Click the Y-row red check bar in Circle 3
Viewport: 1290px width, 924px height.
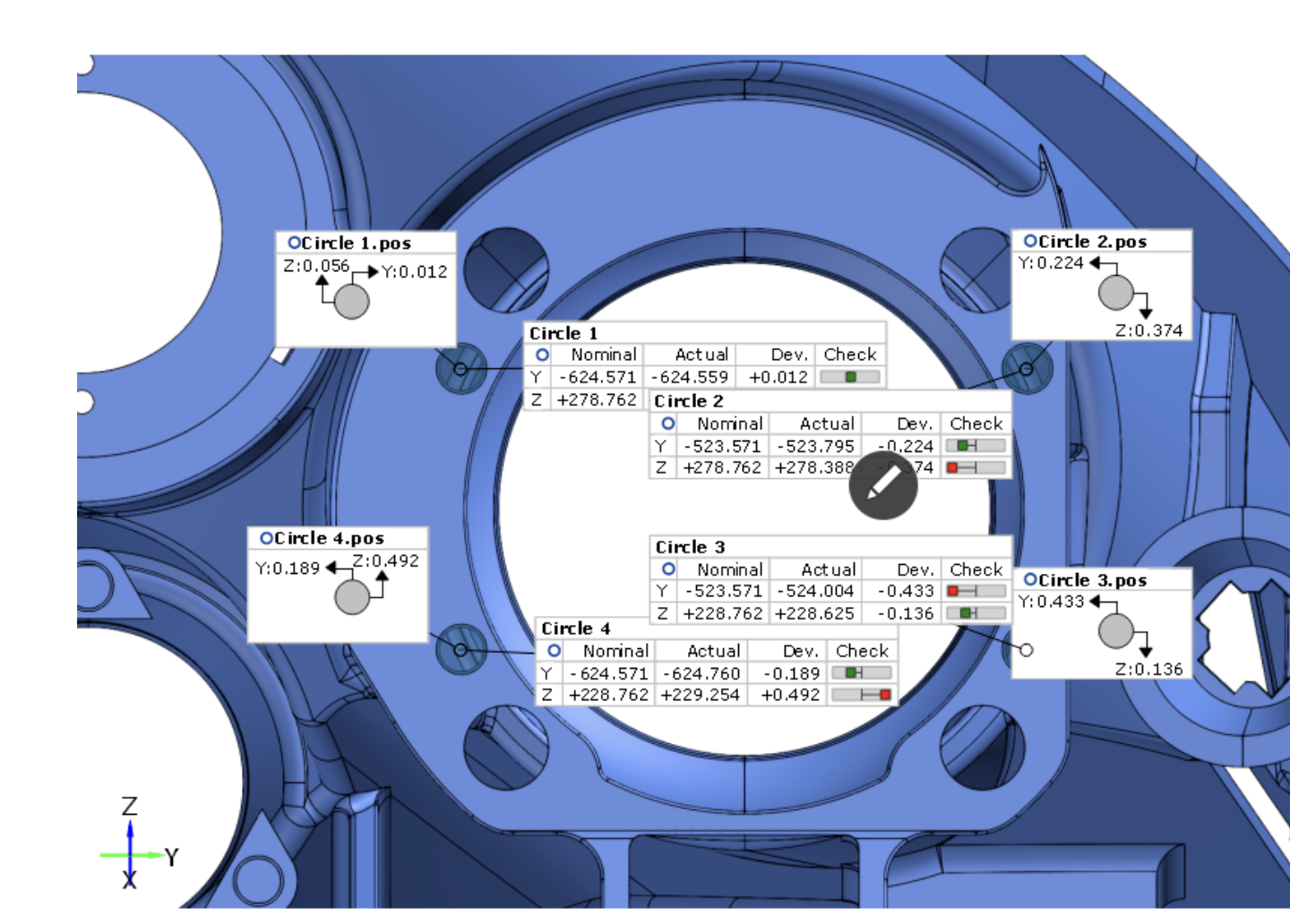(976, 591)
